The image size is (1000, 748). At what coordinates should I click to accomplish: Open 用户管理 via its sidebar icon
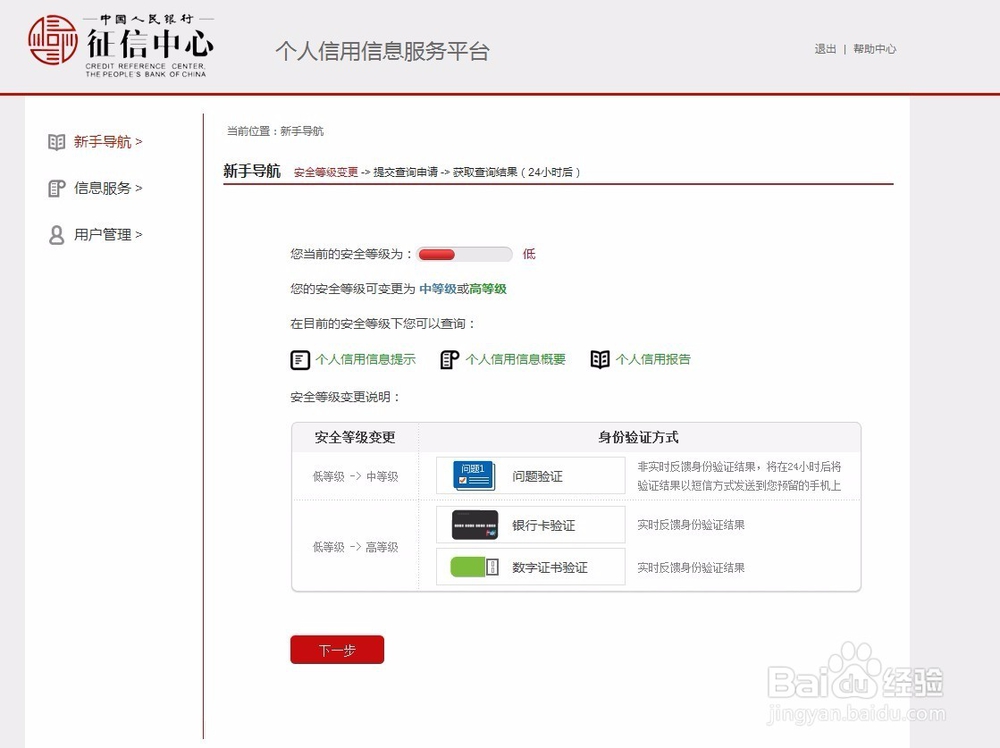(55, 234)
